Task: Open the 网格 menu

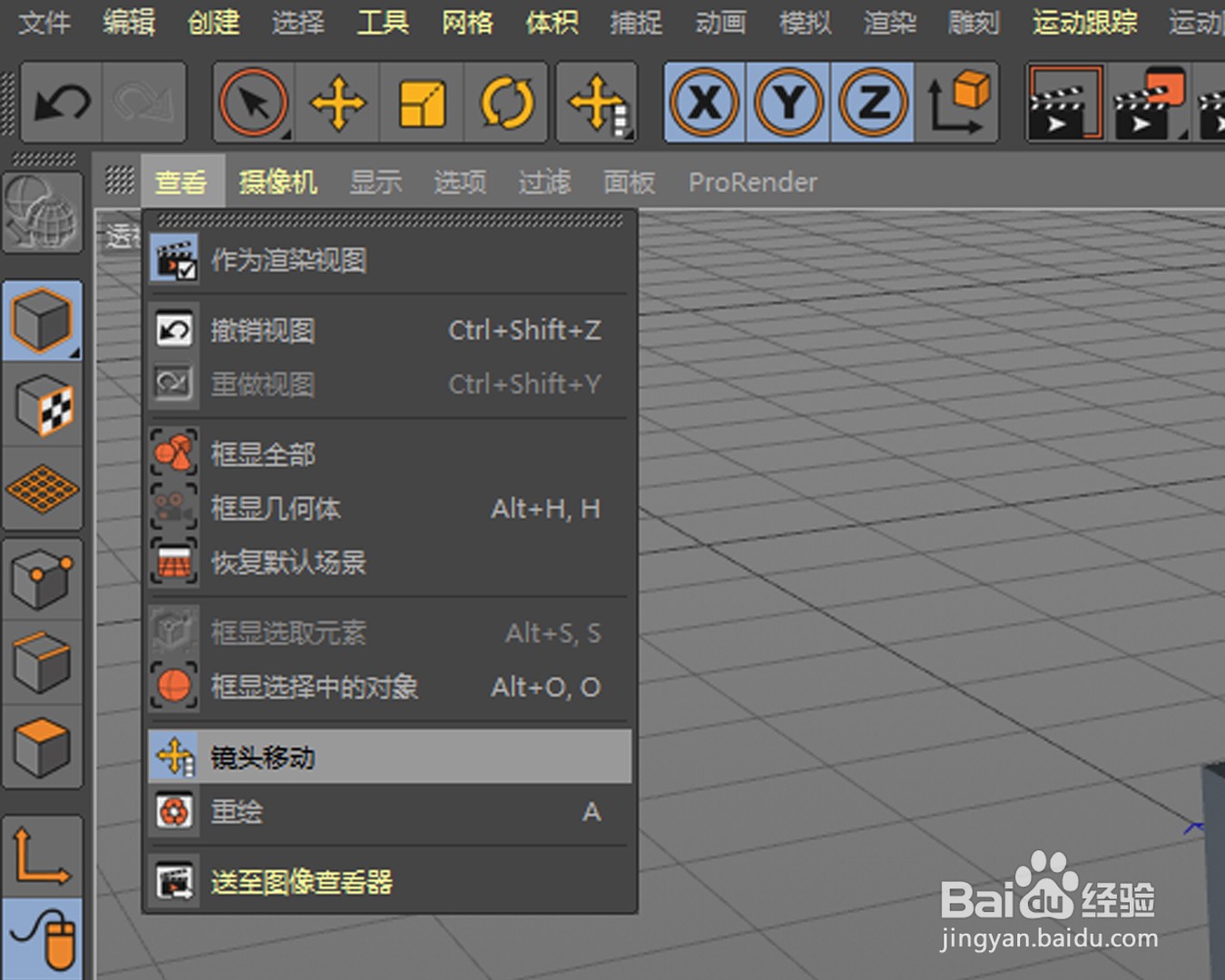Action: tap(467, 22)
